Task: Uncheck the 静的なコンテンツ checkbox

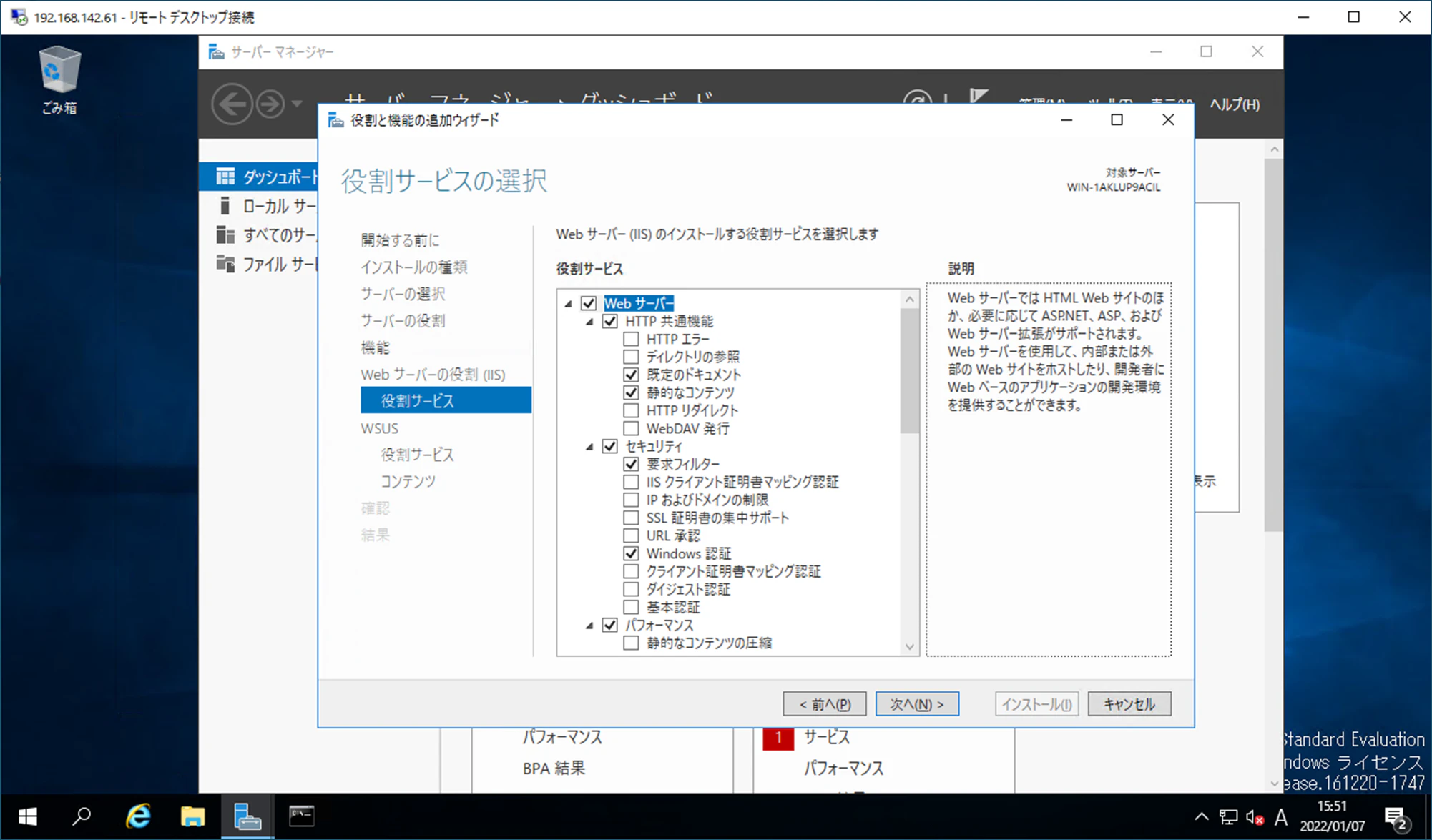Action: [631, 392]
